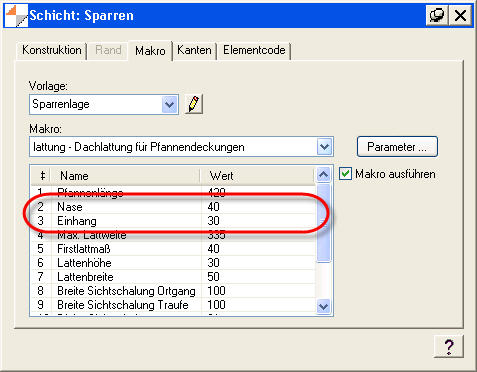Click the pencil edit icon beside Vorlage
Image resolution: width=477 pixels, height=372 pixels.
194,104
